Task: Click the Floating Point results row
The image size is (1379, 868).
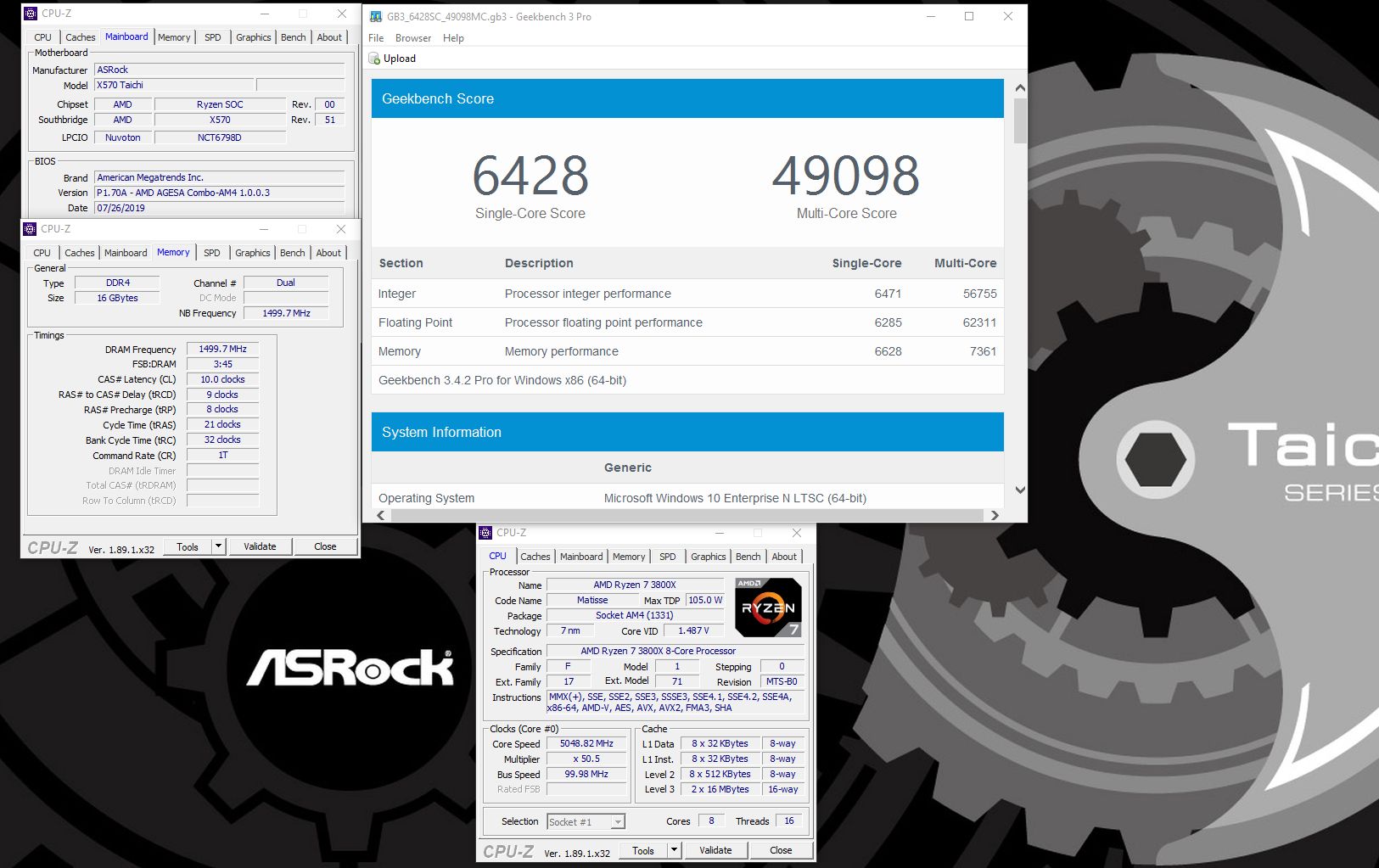Action: coord(687,322)
